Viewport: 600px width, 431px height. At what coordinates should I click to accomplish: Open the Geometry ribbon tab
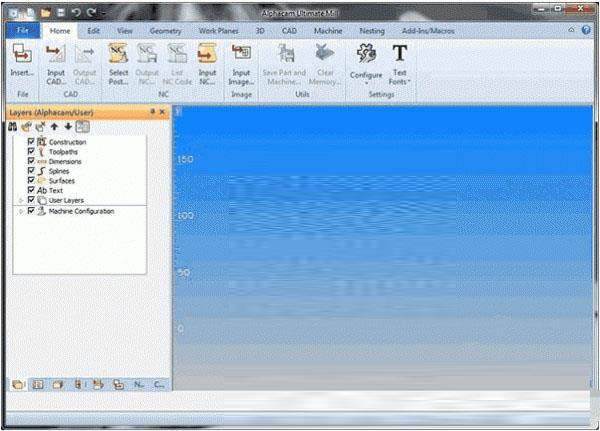coord(165,31)
